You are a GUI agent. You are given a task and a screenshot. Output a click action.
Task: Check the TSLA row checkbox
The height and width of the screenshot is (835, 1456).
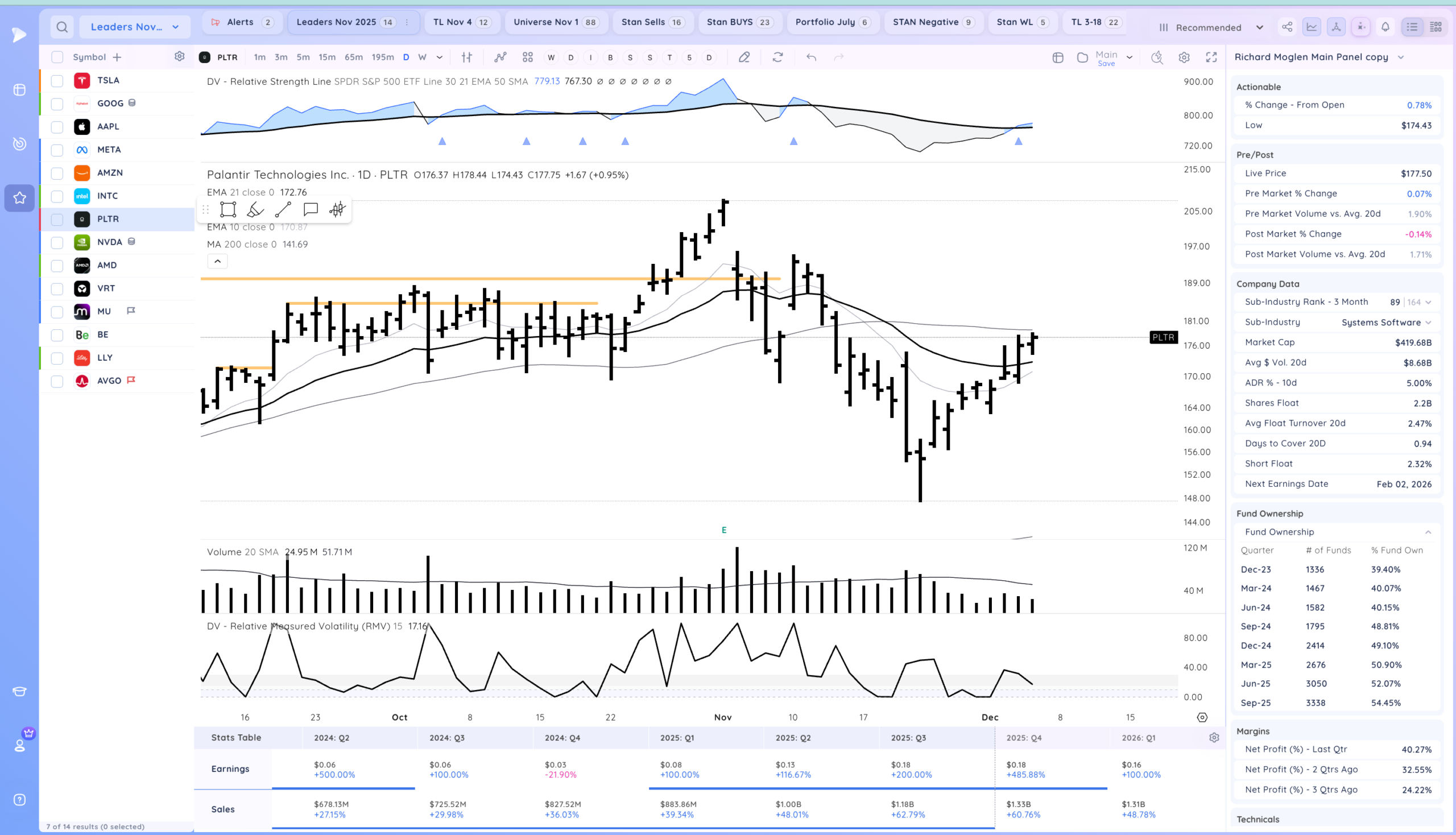[57, 81]
